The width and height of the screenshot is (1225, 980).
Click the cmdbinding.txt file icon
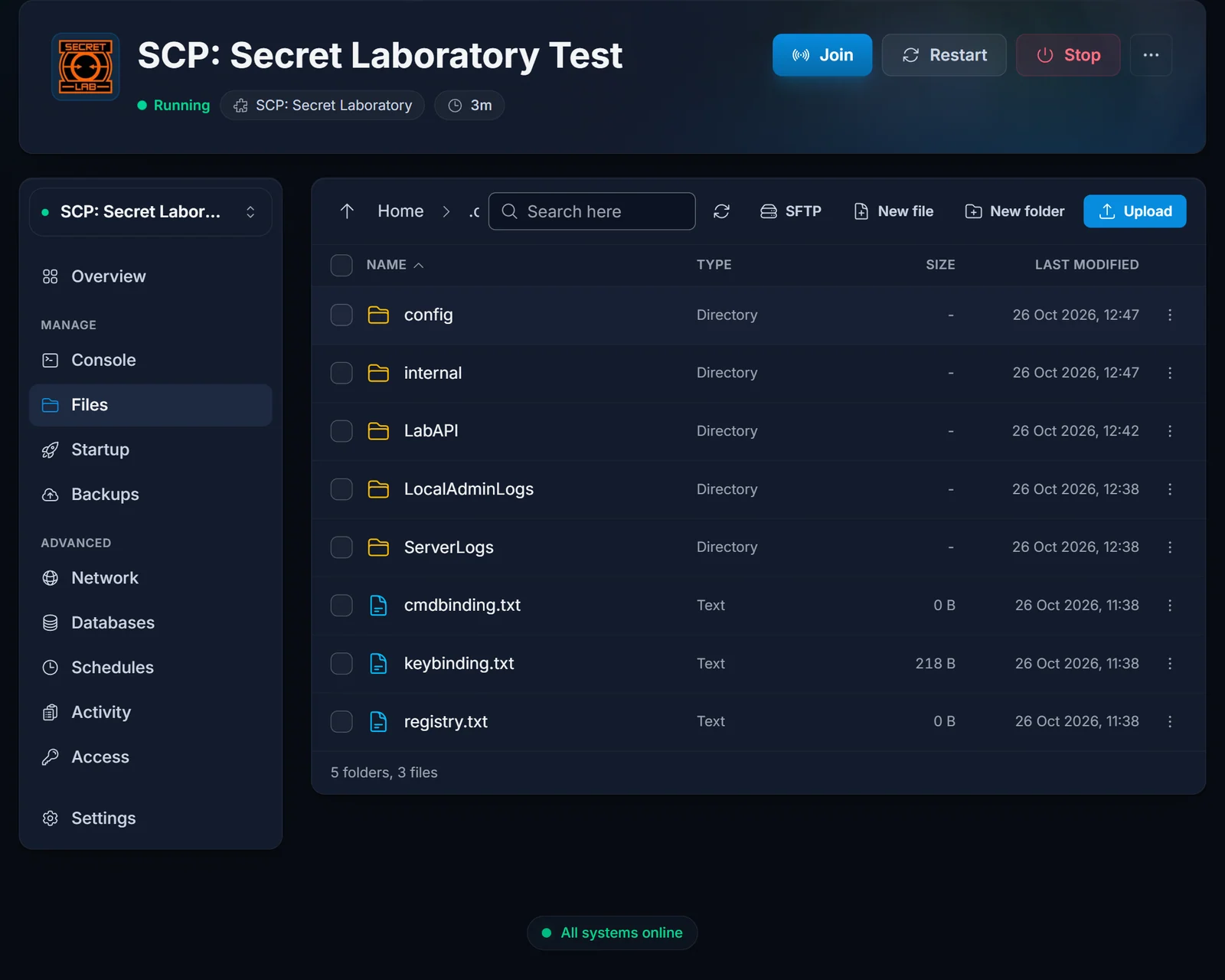pyautogui.click(x=378, y=605)
